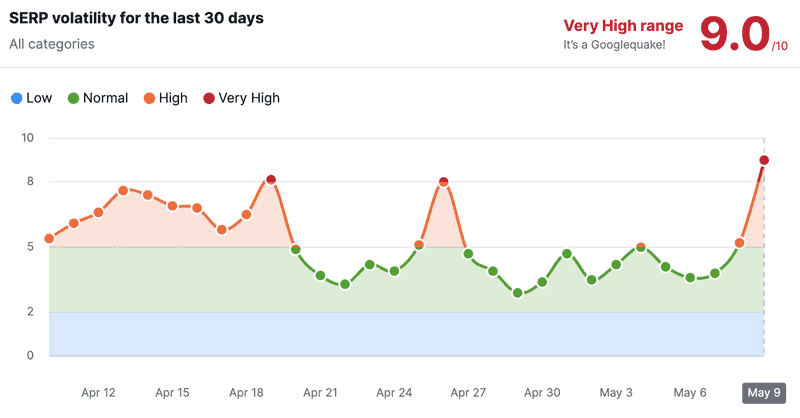
Task: Click the Very High range heading
Action: click(623, 26)
